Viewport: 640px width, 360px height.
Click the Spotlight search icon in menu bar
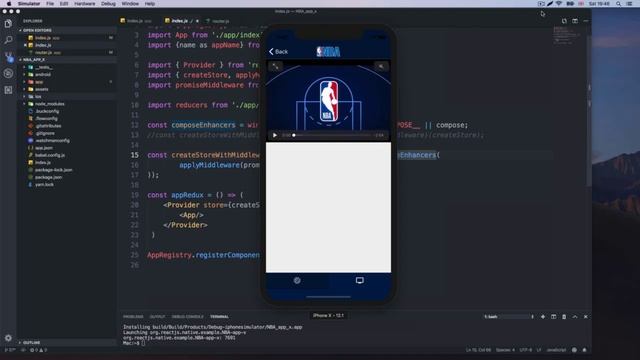(618, 4)
